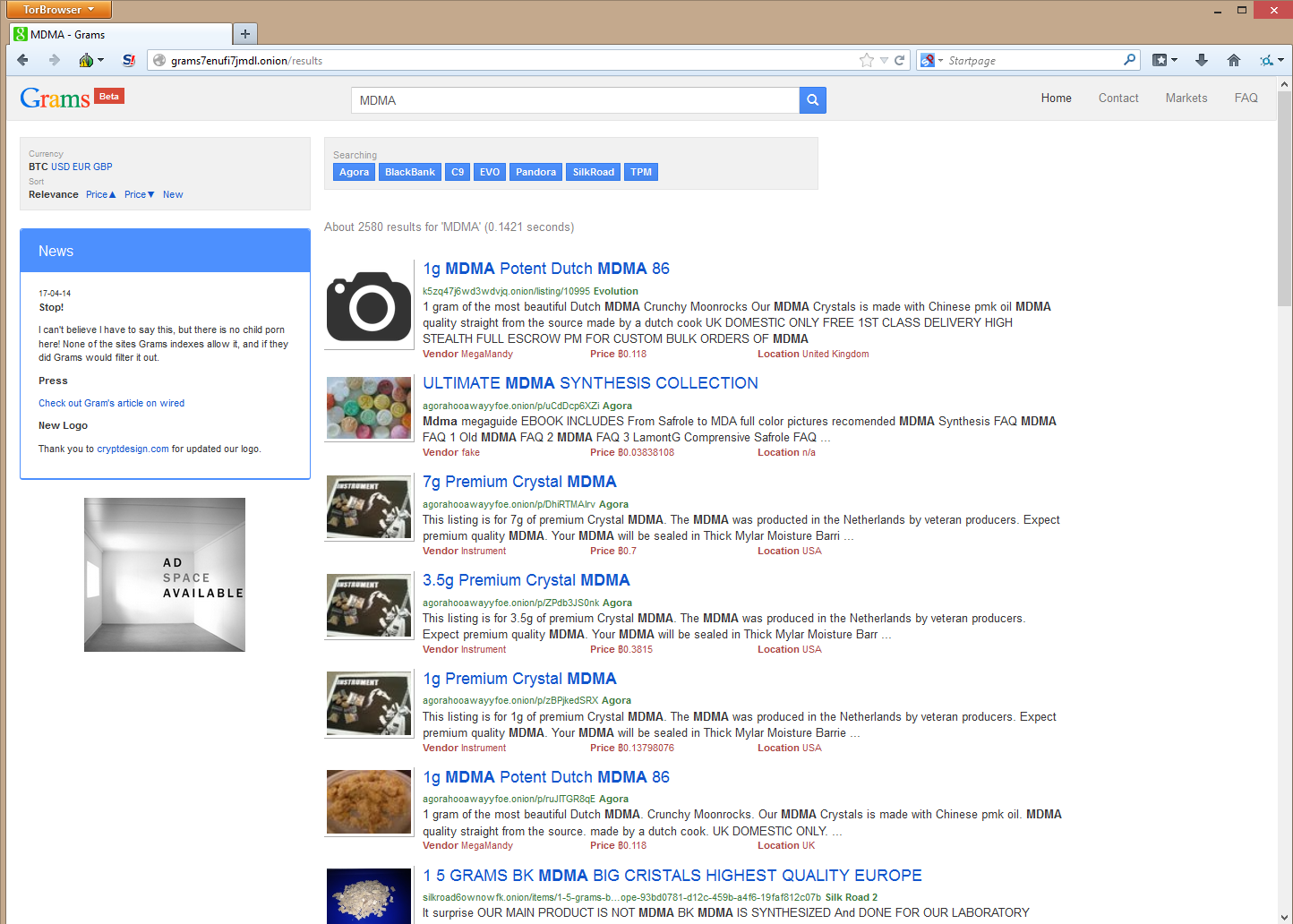Sort results by New

(x=173, y=194)
